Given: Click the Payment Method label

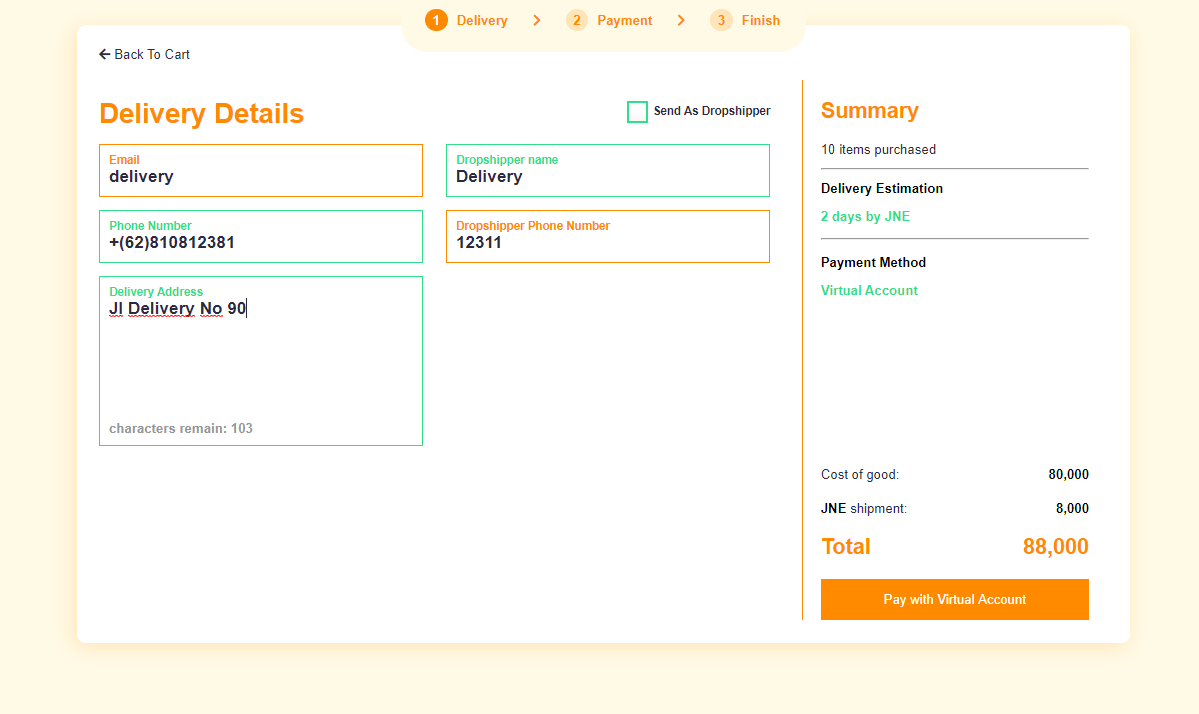Looking at the screenshot, I should click(873, 263).
